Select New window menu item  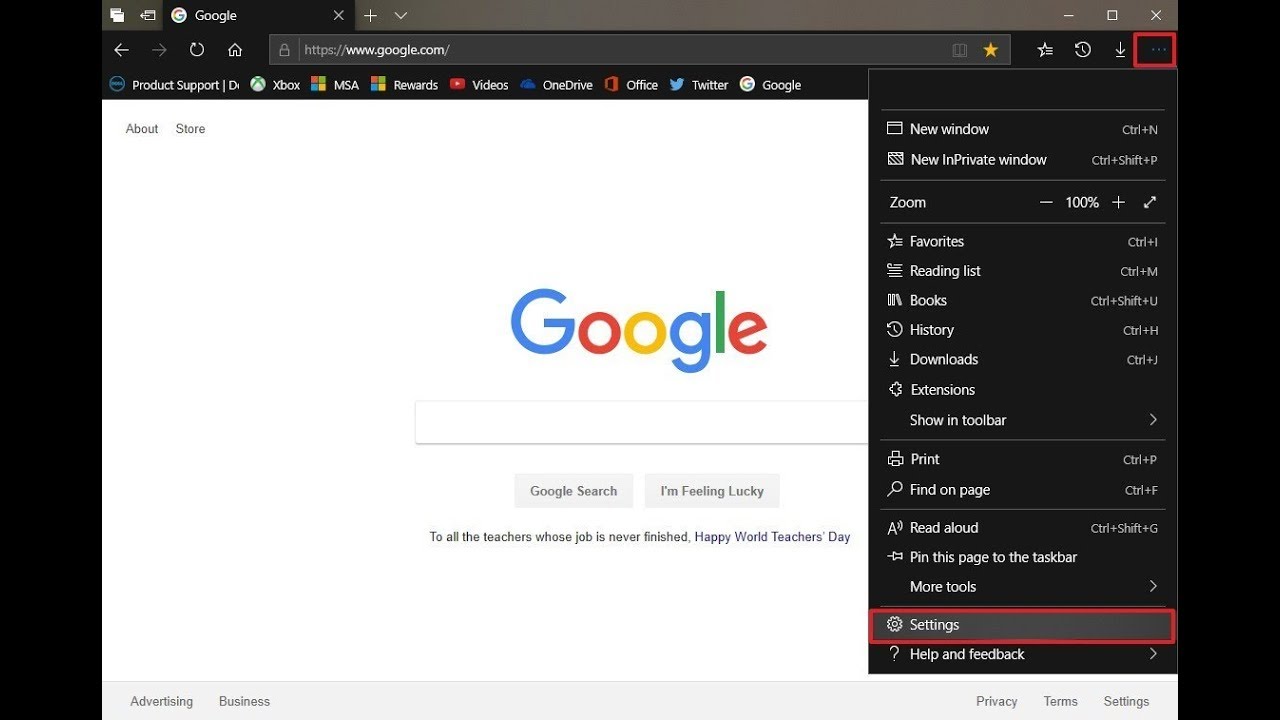click(x=1023, y=129)
